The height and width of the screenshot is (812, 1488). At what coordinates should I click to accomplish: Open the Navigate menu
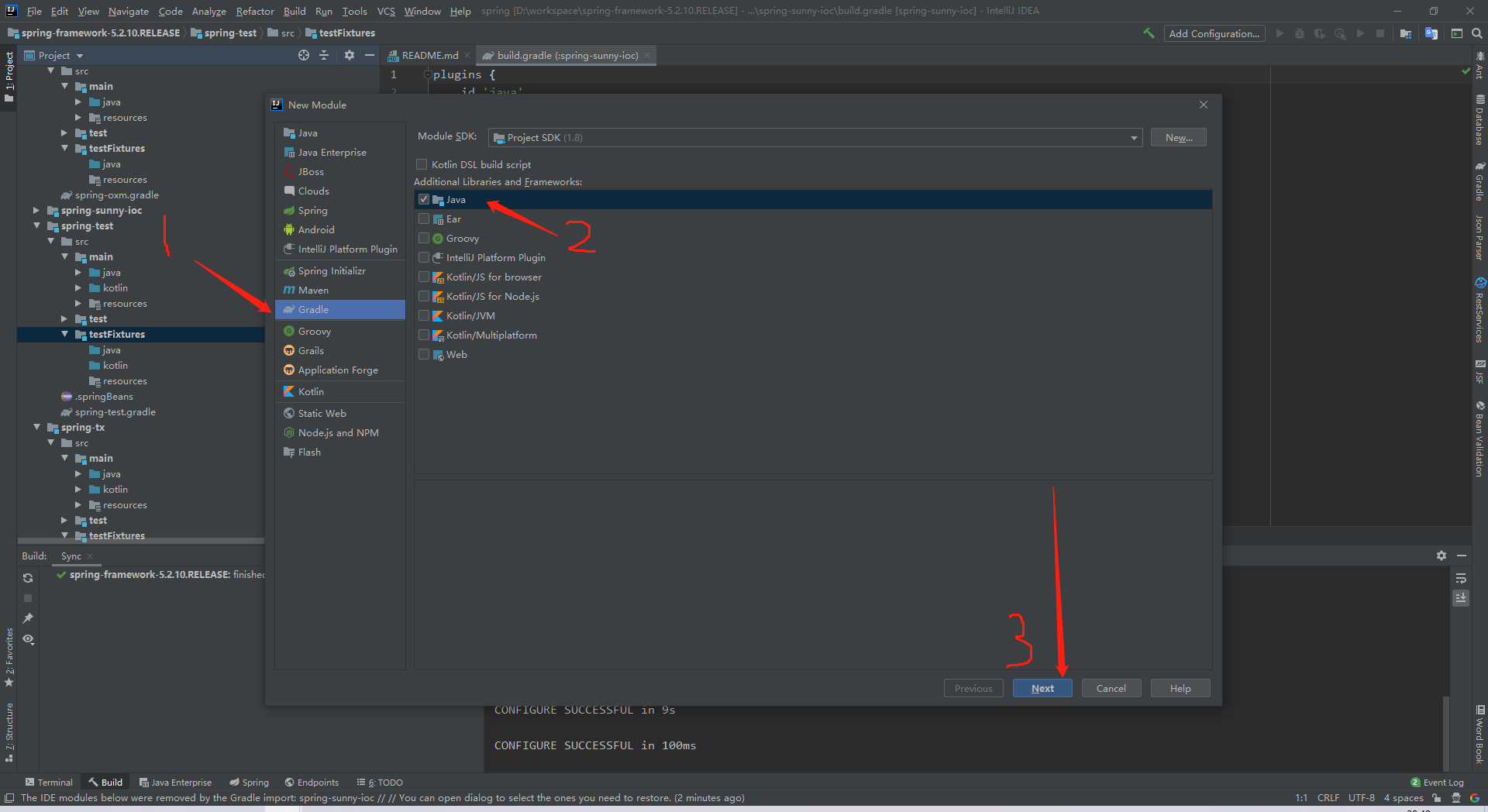coord(128,11)
